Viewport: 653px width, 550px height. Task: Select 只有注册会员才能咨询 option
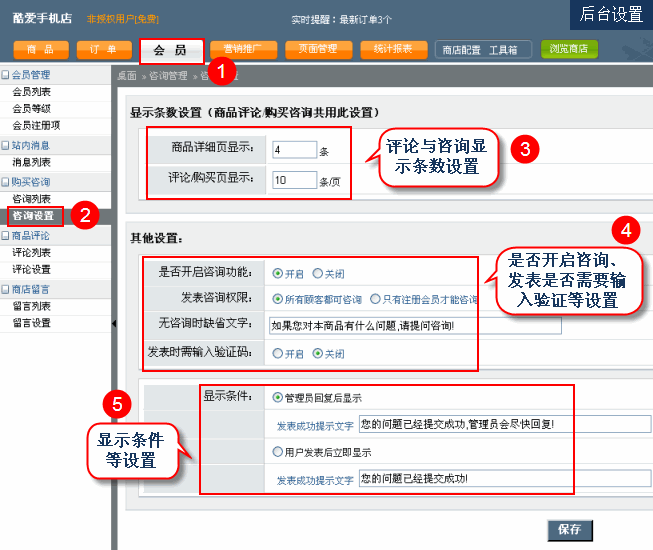pyautogui.click(x=375, y=299)
